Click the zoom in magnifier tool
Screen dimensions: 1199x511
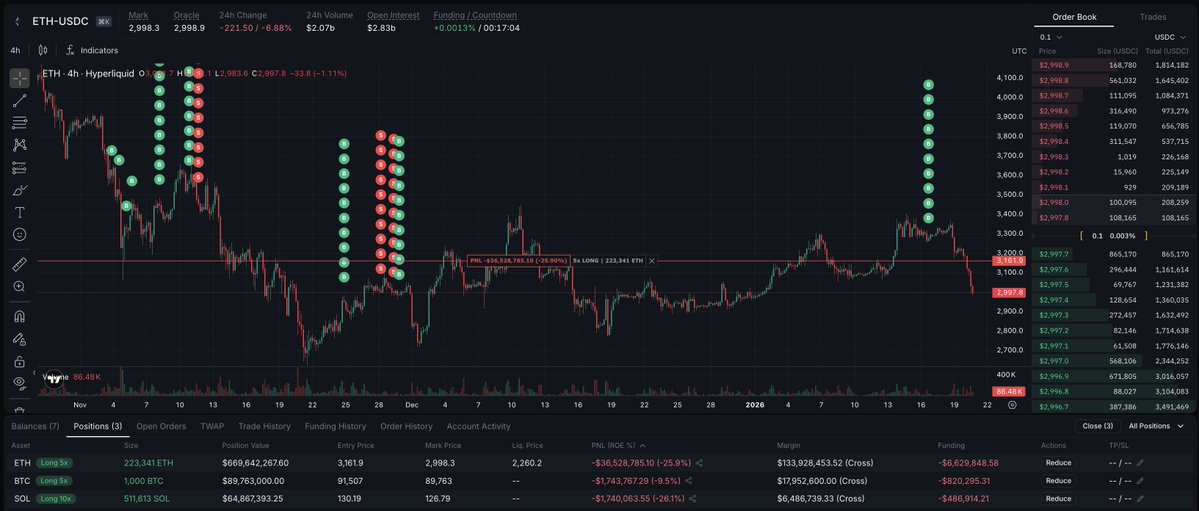pos(20,287)
